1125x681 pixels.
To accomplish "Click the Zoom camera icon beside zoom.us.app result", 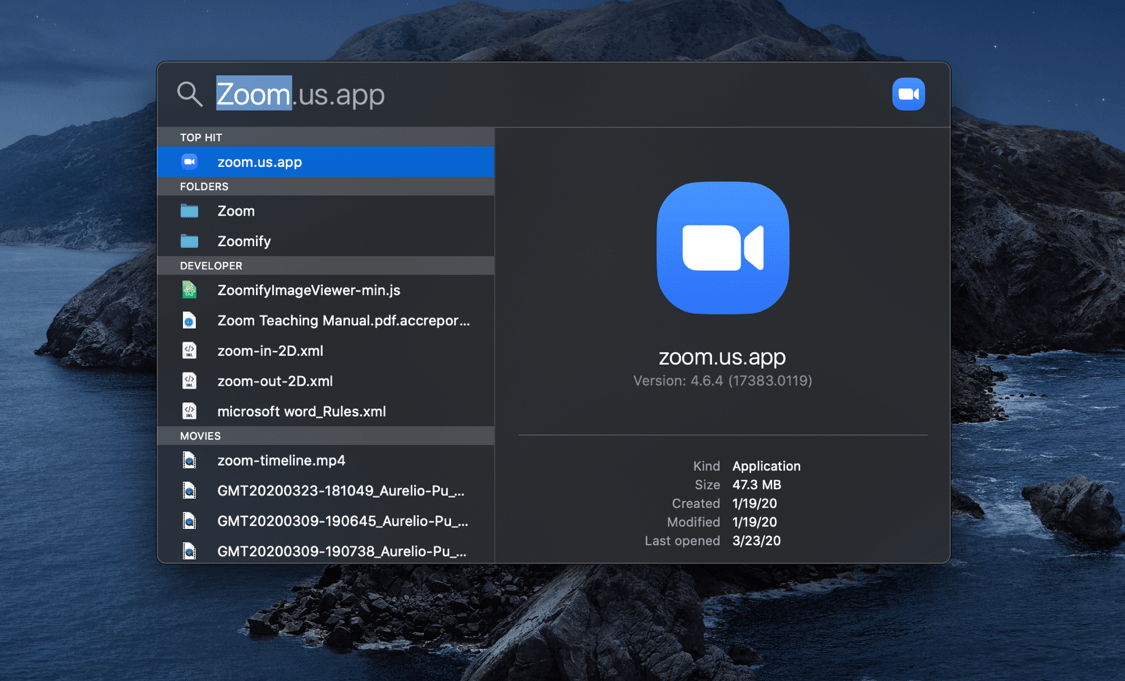I will pos(189,161).
